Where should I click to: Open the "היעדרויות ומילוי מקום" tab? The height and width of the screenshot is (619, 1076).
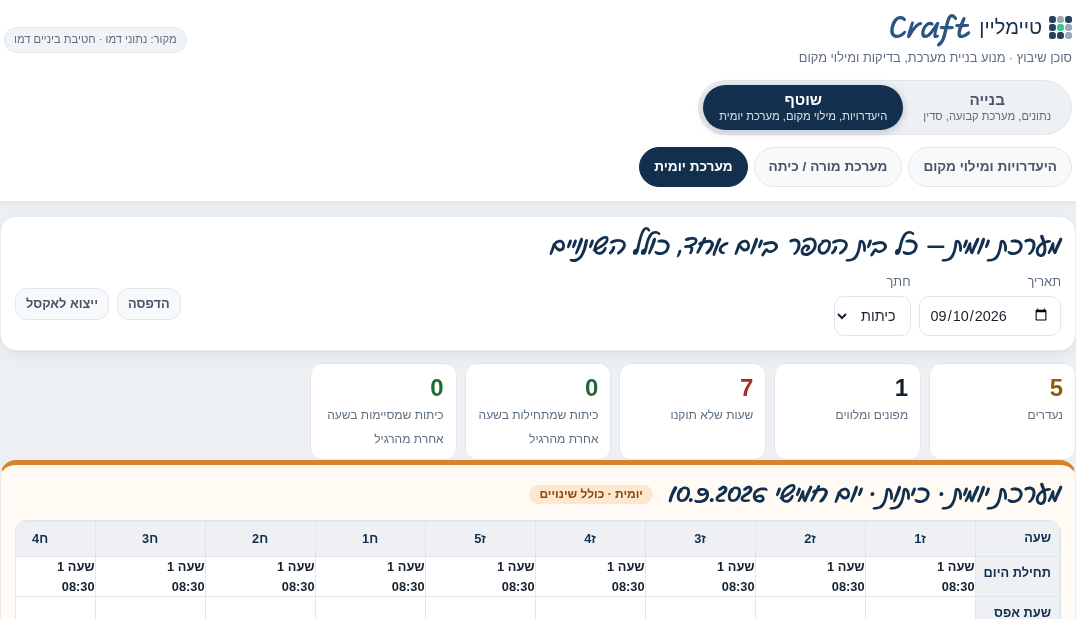(990, 167)
